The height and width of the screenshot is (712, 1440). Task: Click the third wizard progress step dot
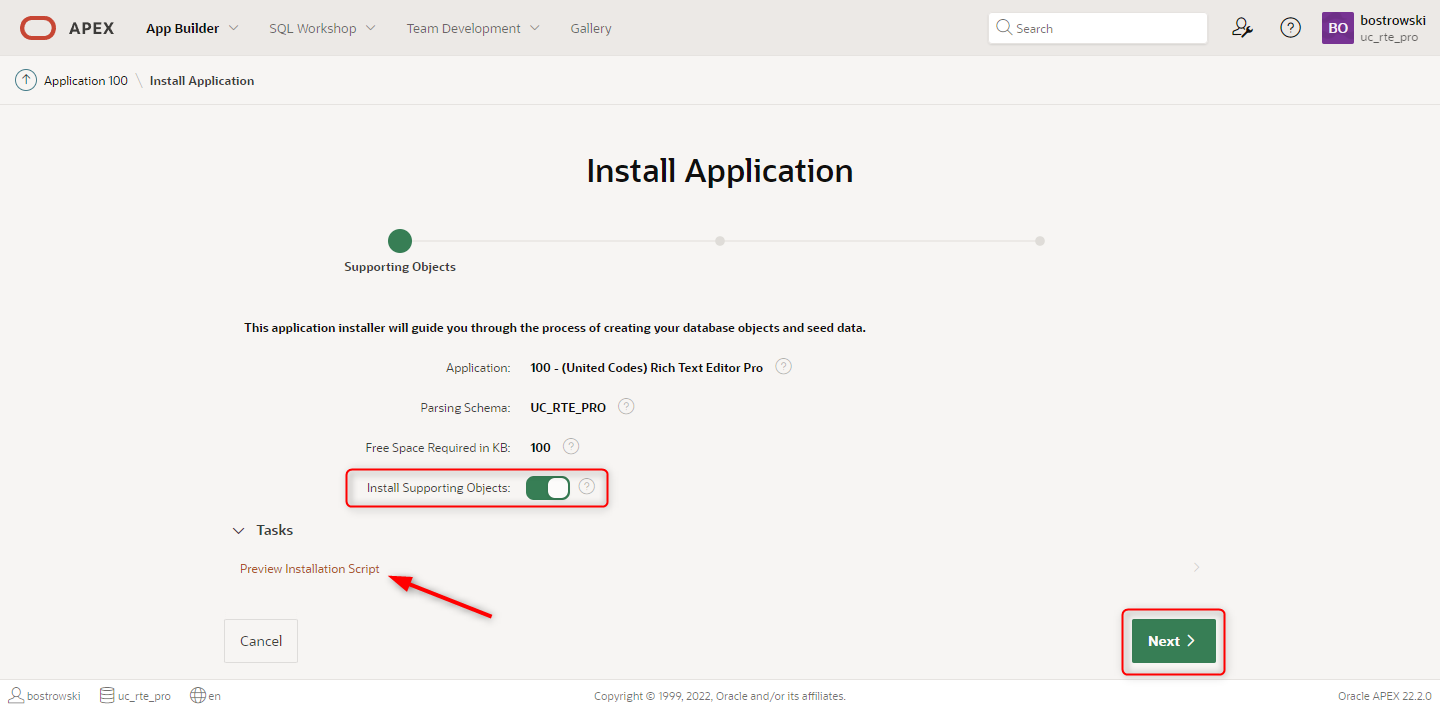pos(1040,241)
